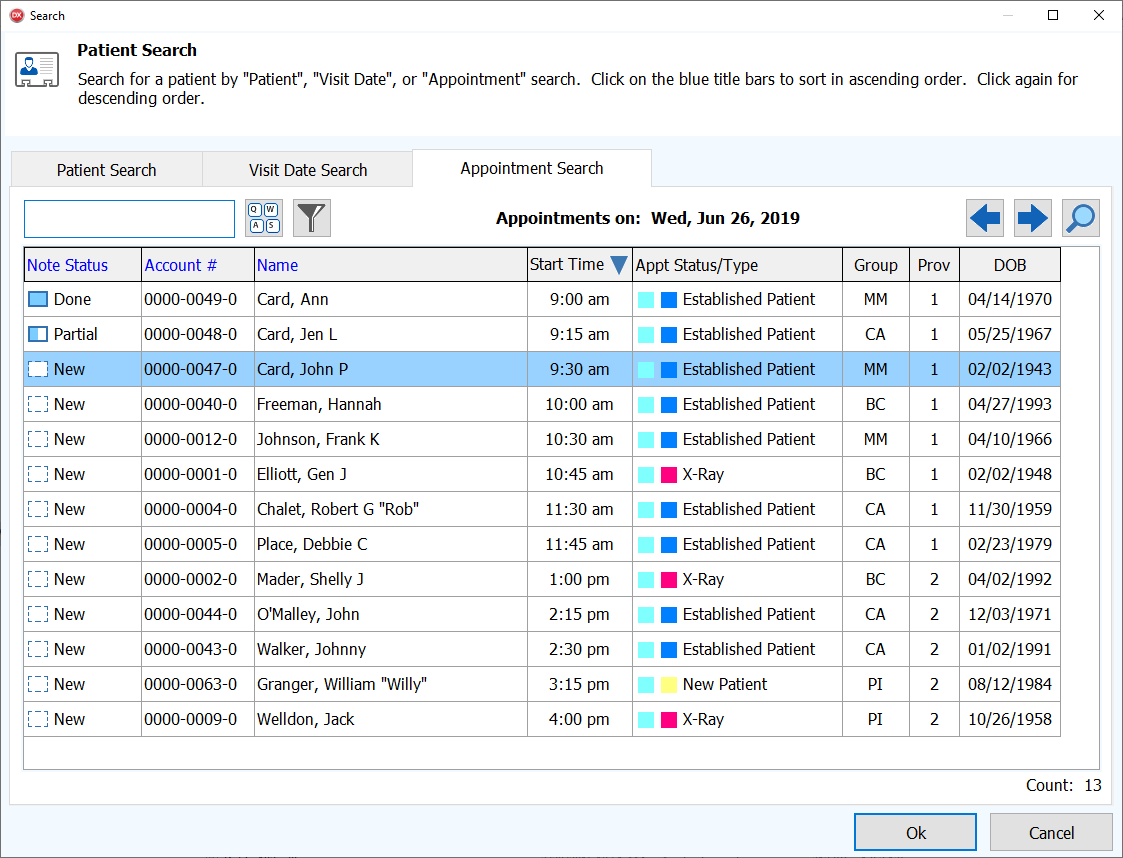Click the Patient Search ID card icon
This screenshot has width=1123, height=858.
[x=37, y=70]
